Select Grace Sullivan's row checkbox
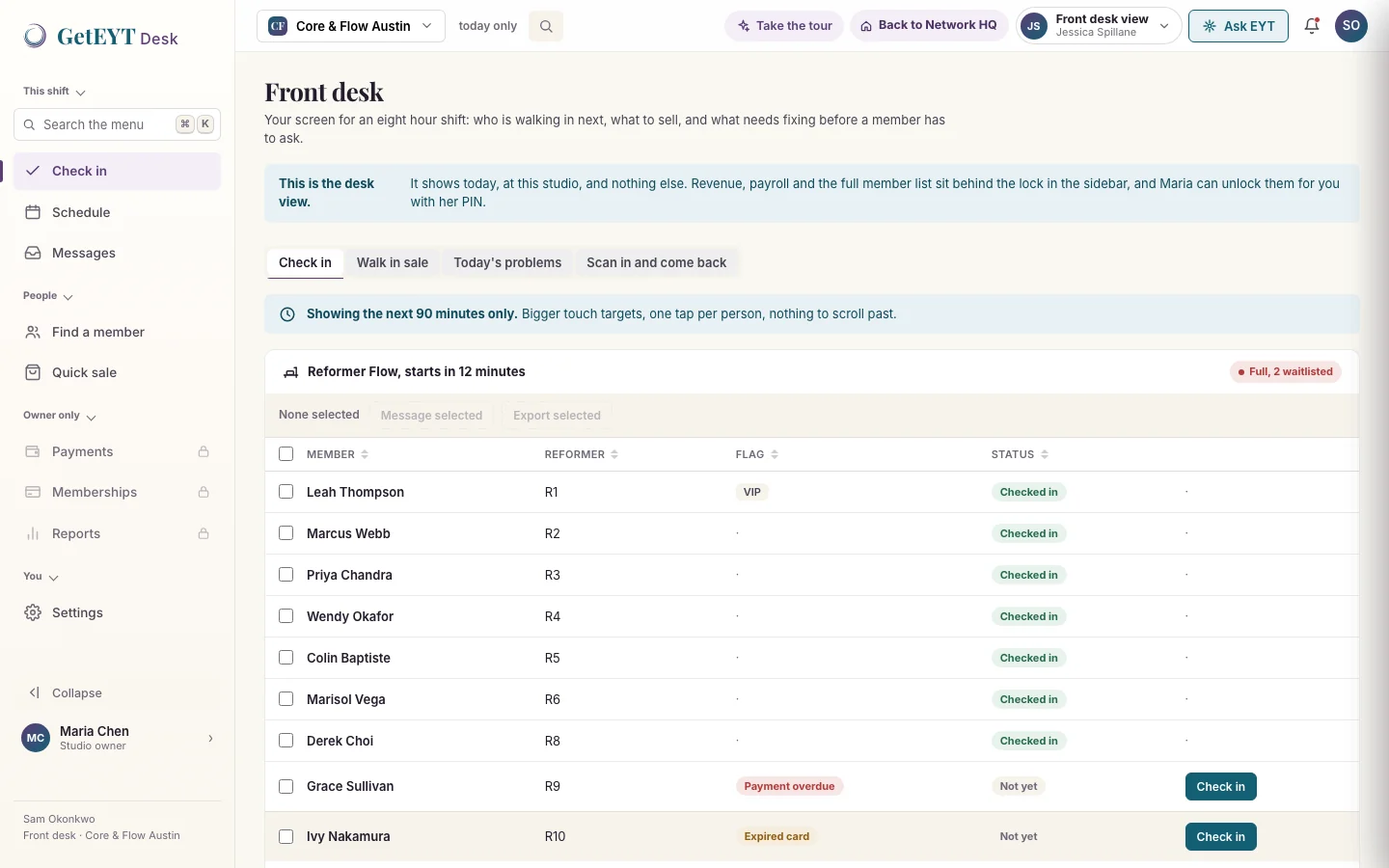Screen dimensions: 1389x868 [x=286, y=786]
